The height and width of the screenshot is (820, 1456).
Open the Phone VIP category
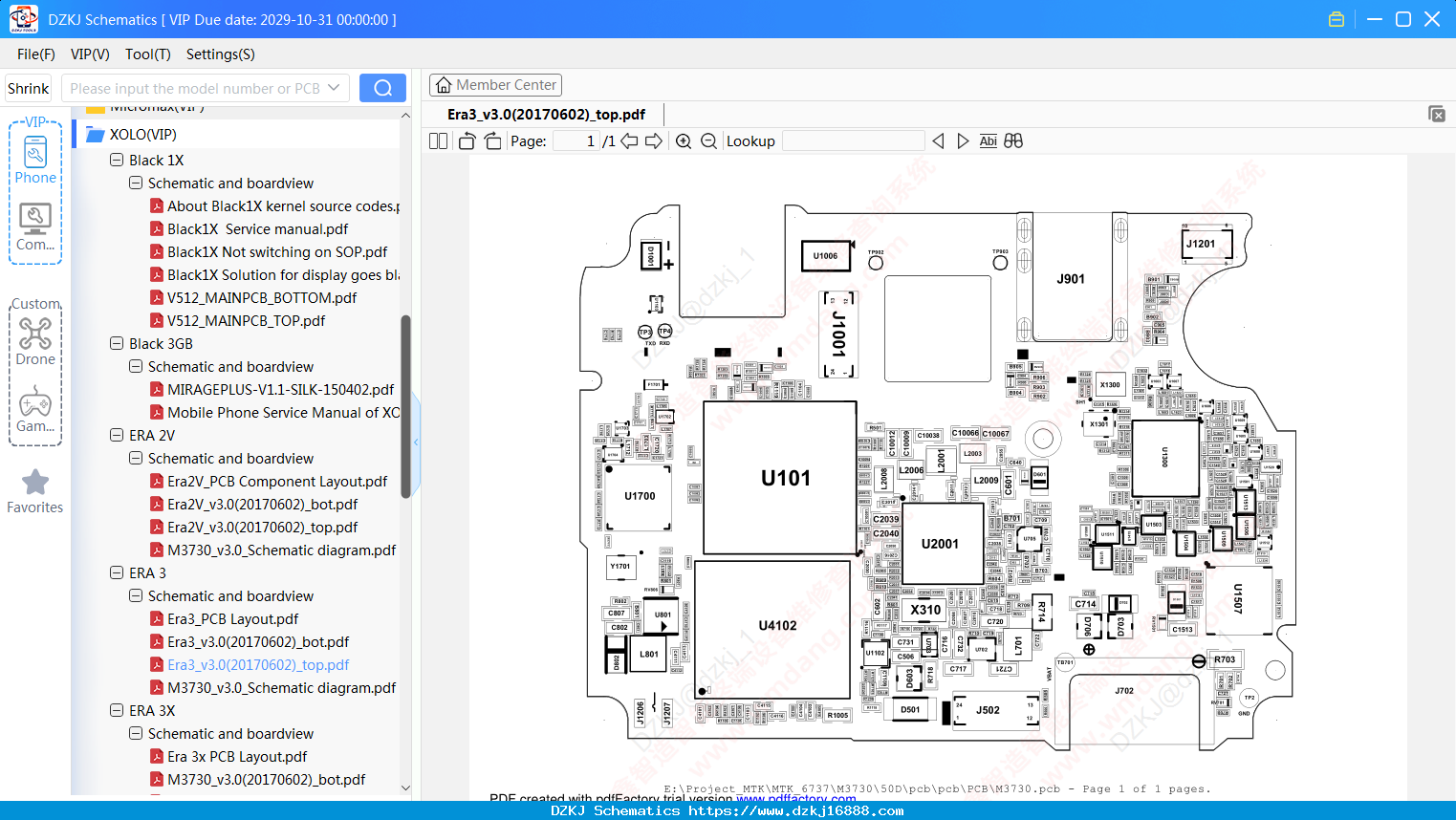click(x=35, y=160)
